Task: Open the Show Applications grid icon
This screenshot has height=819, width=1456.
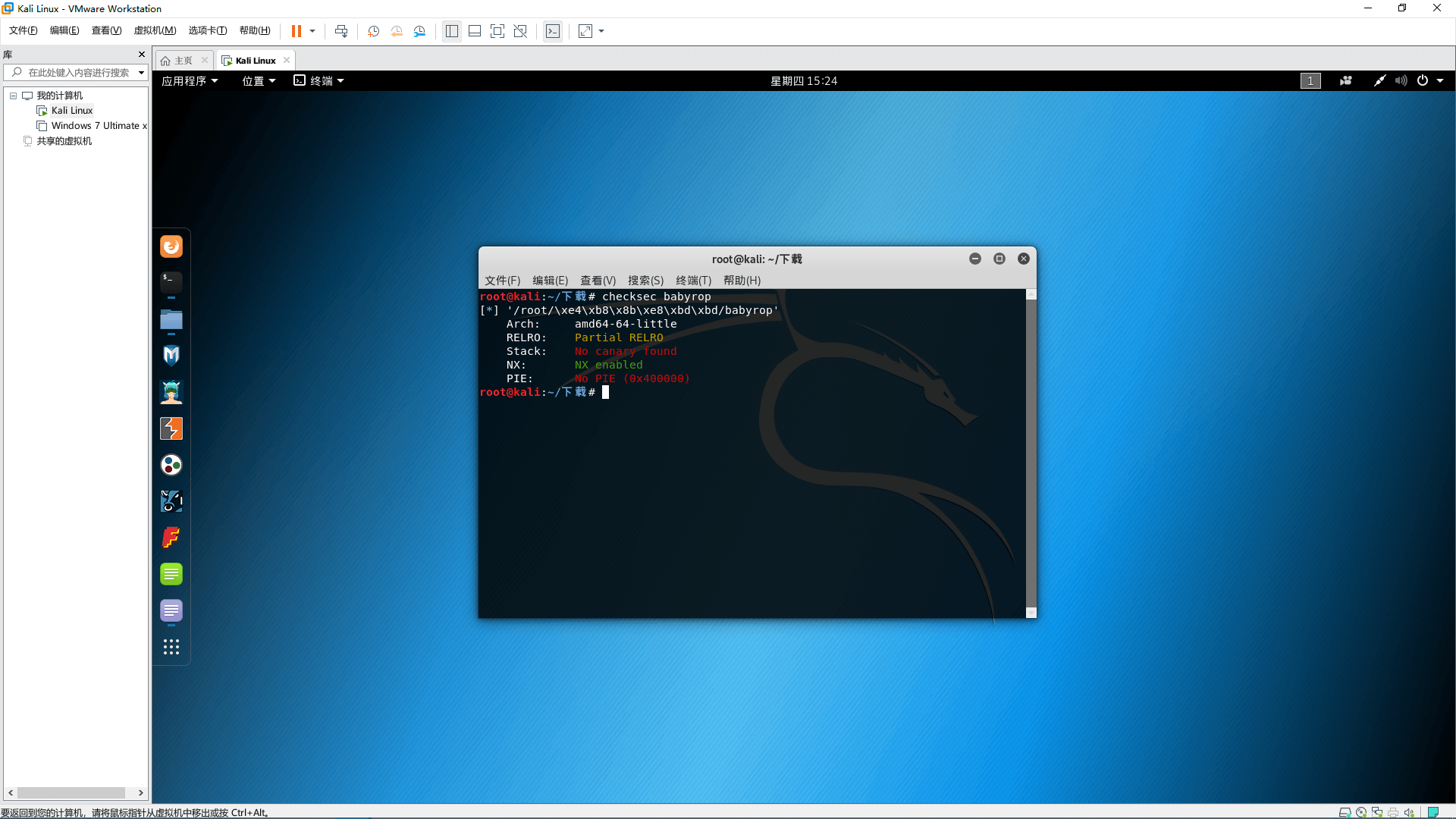Action: (171, 646)
